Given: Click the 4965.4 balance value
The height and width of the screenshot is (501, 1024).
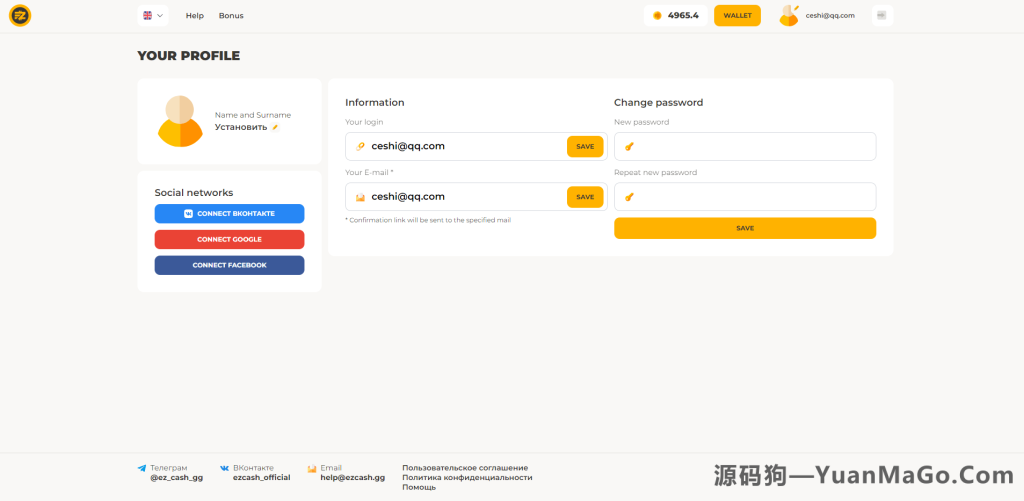Looking at the screenshot, I should [x=683, y=16].
